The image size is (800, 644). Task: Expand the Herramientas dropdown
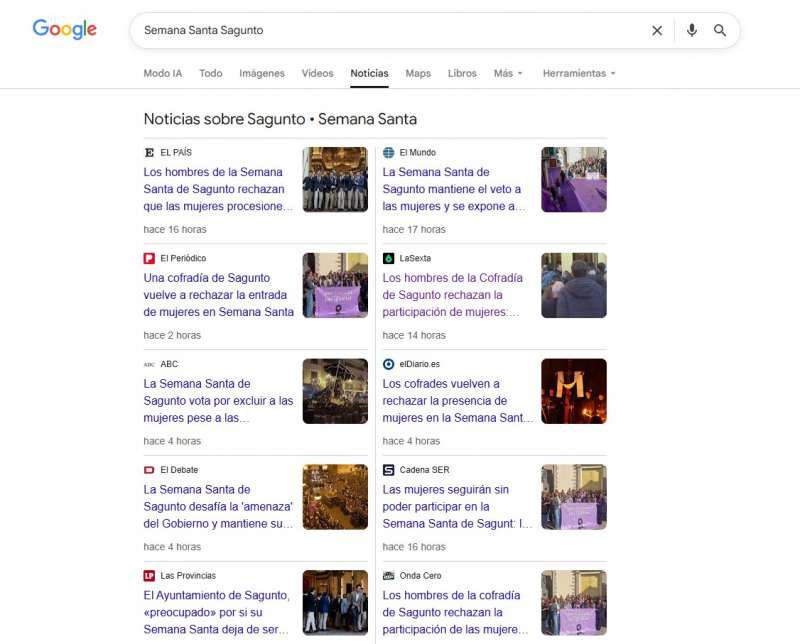(x=577, y=73)
